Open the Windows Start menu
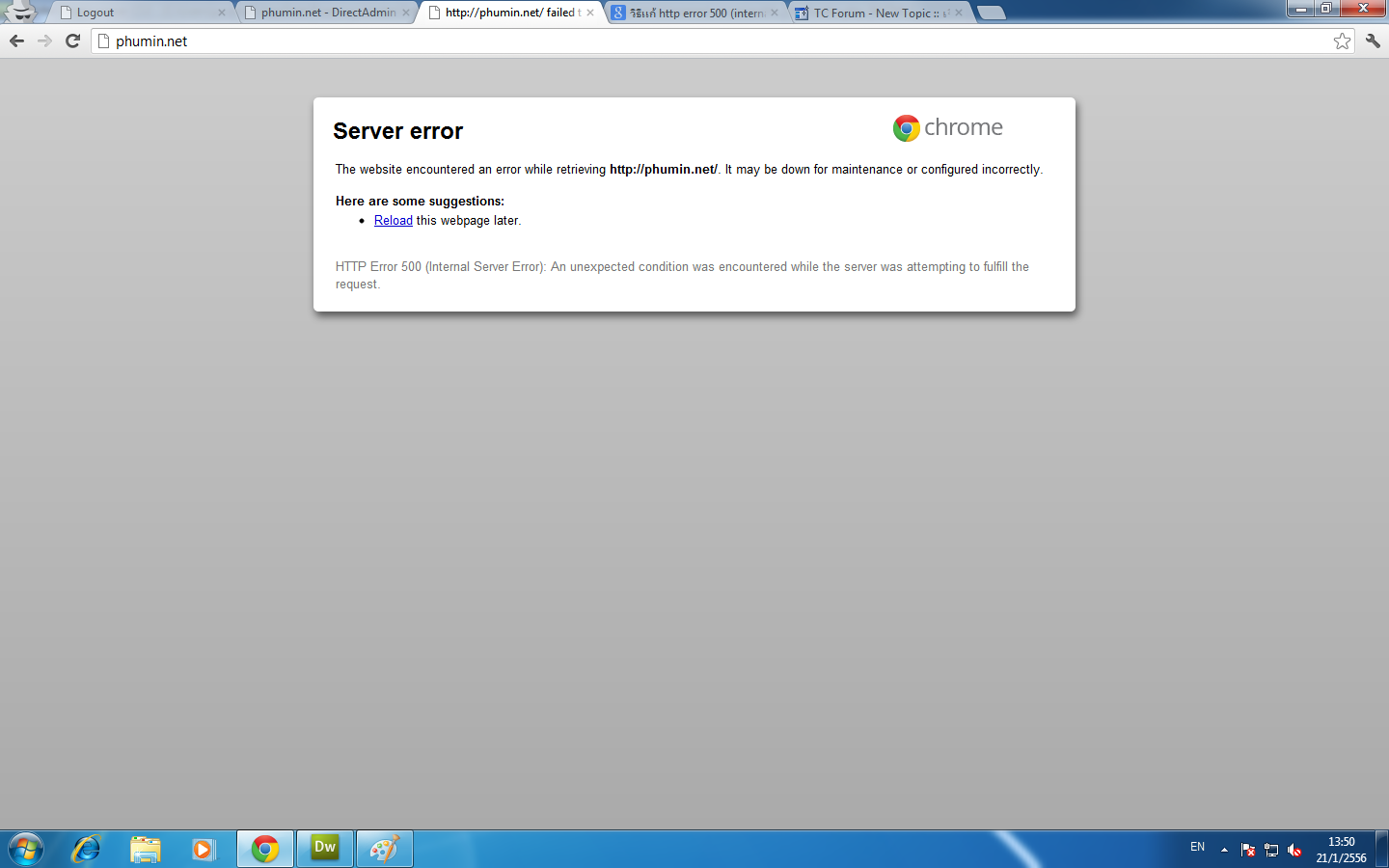Screen dimensions: 1389x868 pyautogui.click(x=26, y=850)
